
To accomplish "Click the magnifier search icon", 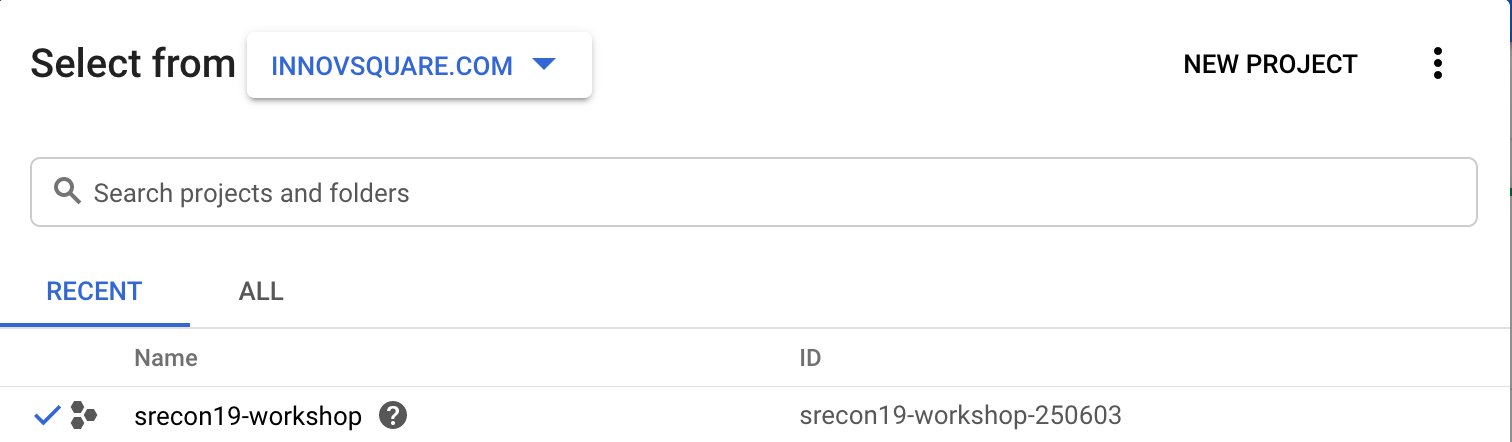I will click(67, 191).
